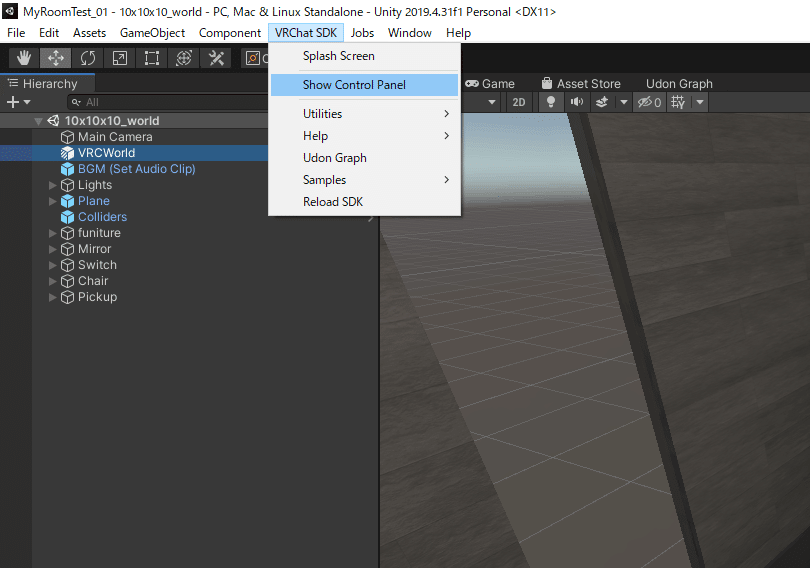Open the Assets menu
The height and width of the screenshot is (568, 810).
[89, 33]
